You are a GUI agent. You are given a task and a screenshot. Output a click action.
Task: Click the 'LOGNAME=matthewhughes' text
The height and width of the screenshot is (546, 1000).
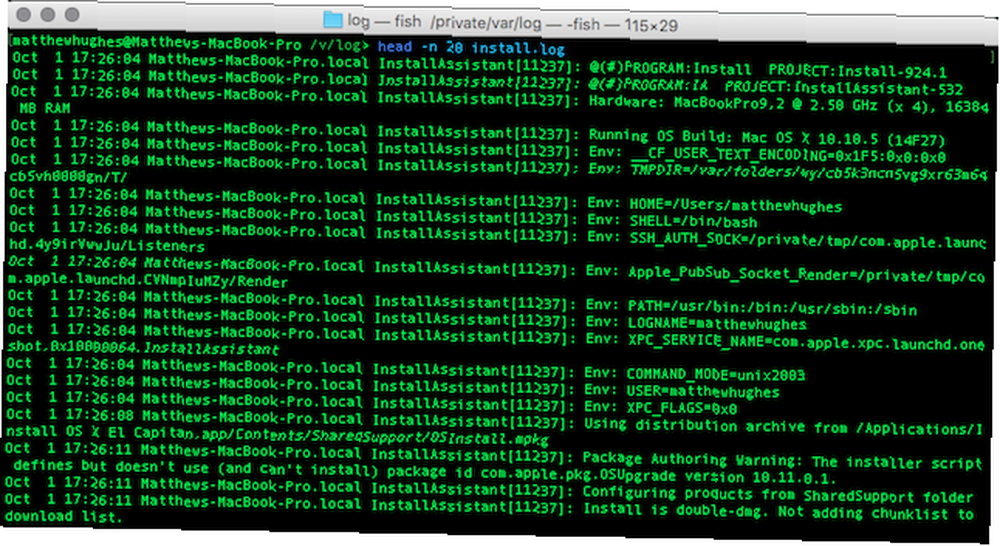click(x=717, y=325)
